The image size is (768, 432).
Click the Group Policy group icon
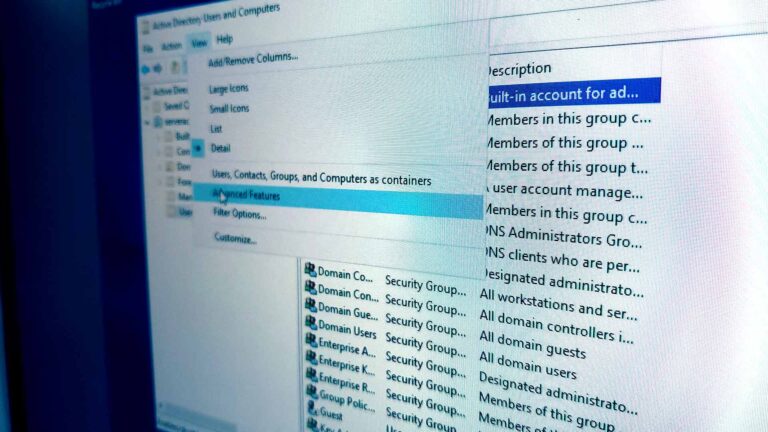point(311,392)
